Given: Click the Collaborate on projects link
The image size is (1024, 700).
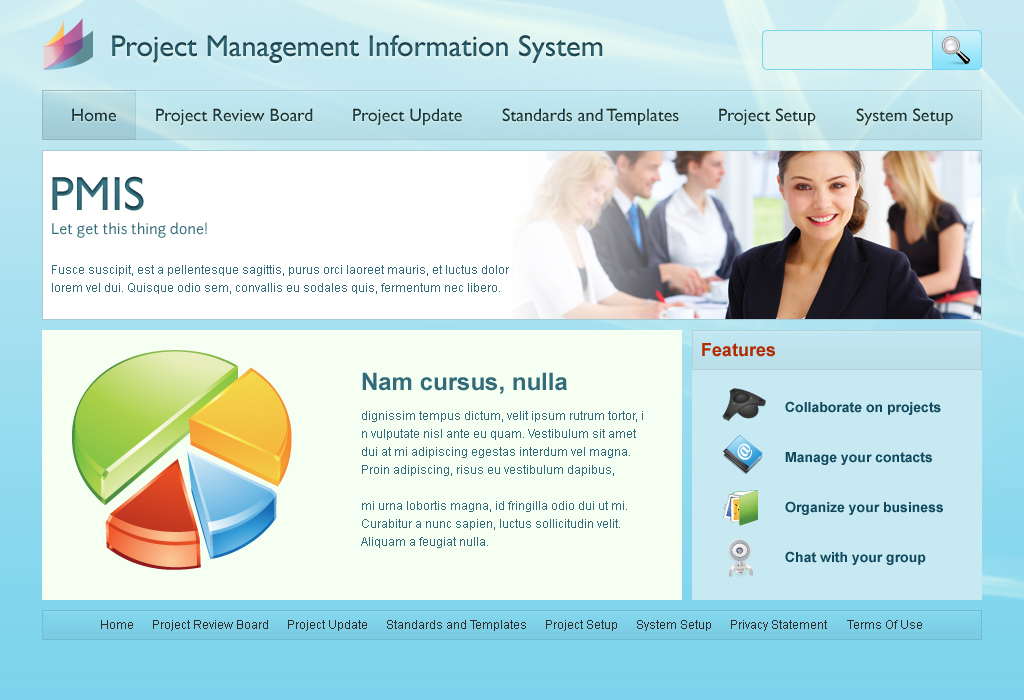Looking at the screenshot, I should 863,407.
